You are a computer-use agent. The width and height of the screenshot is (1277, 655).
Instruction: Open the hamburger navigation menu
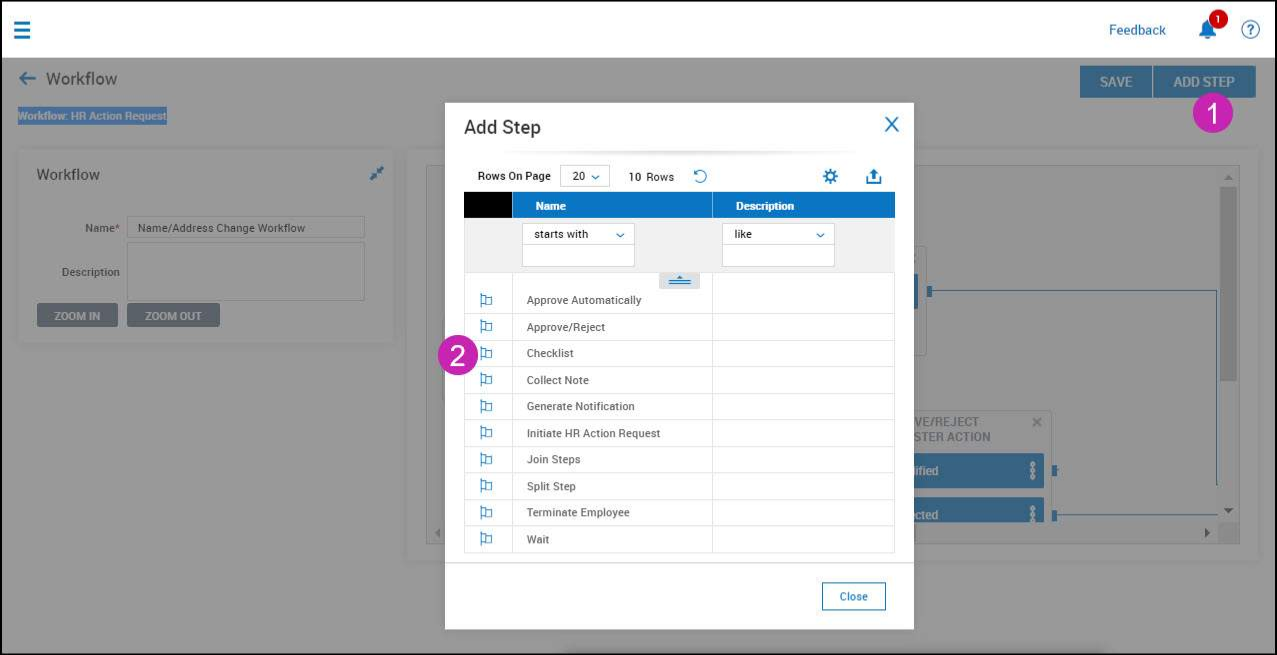pos(22,30)
